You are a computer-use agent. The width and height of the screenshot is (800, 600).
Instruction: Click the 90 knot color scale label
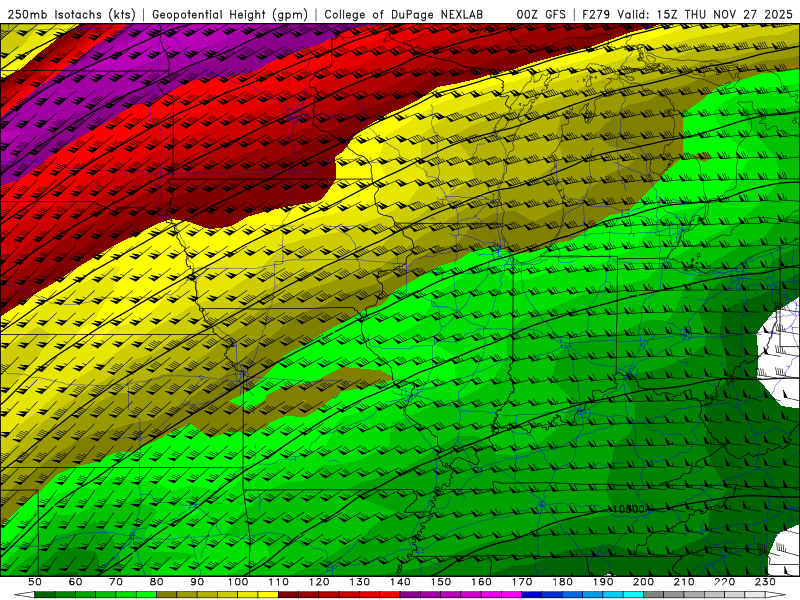point(197,582)
